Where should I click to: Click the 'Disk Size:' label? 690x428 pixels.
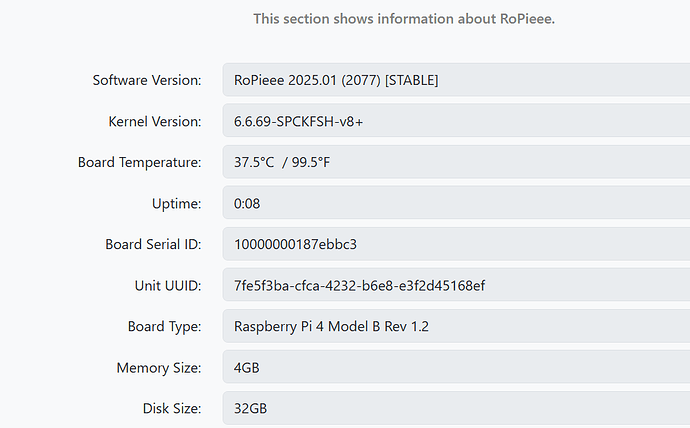pos(172,409)
